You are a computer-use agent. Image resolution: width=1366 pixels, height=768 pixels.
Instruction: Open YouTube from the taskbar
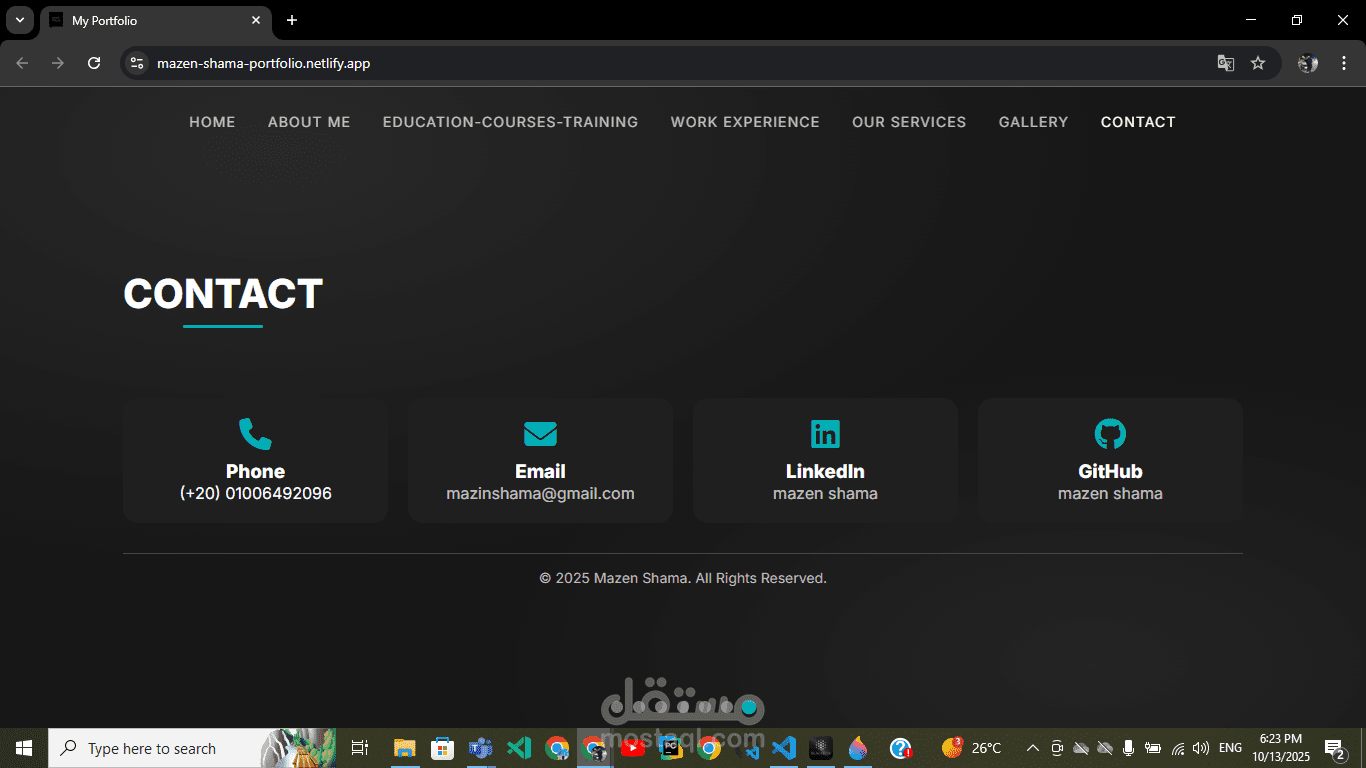click(632, 748)
